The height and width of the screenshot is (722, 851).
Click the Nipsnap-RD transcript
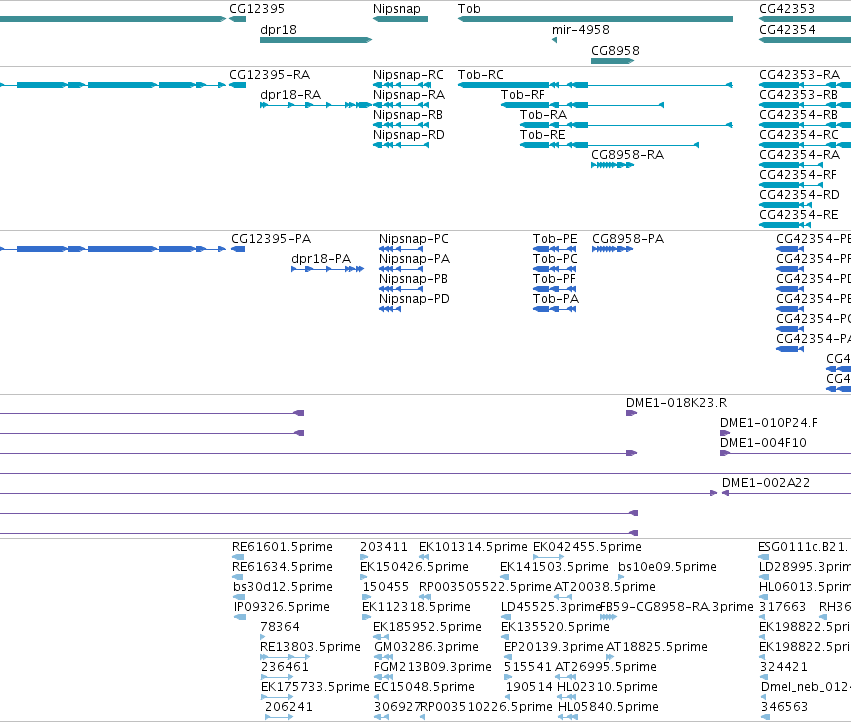click(401, 145)
